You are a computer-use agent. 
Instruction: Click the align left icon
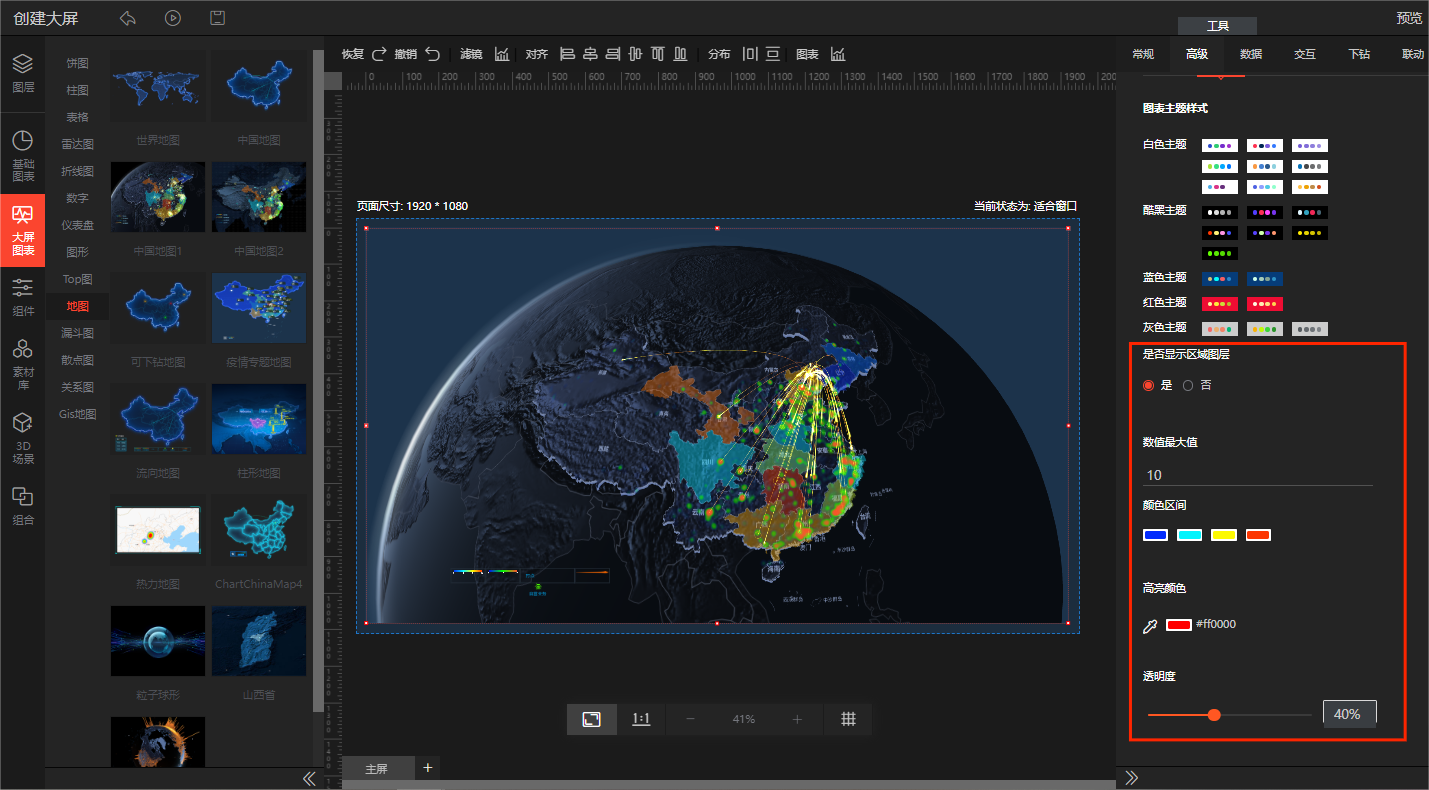[567, 54]
